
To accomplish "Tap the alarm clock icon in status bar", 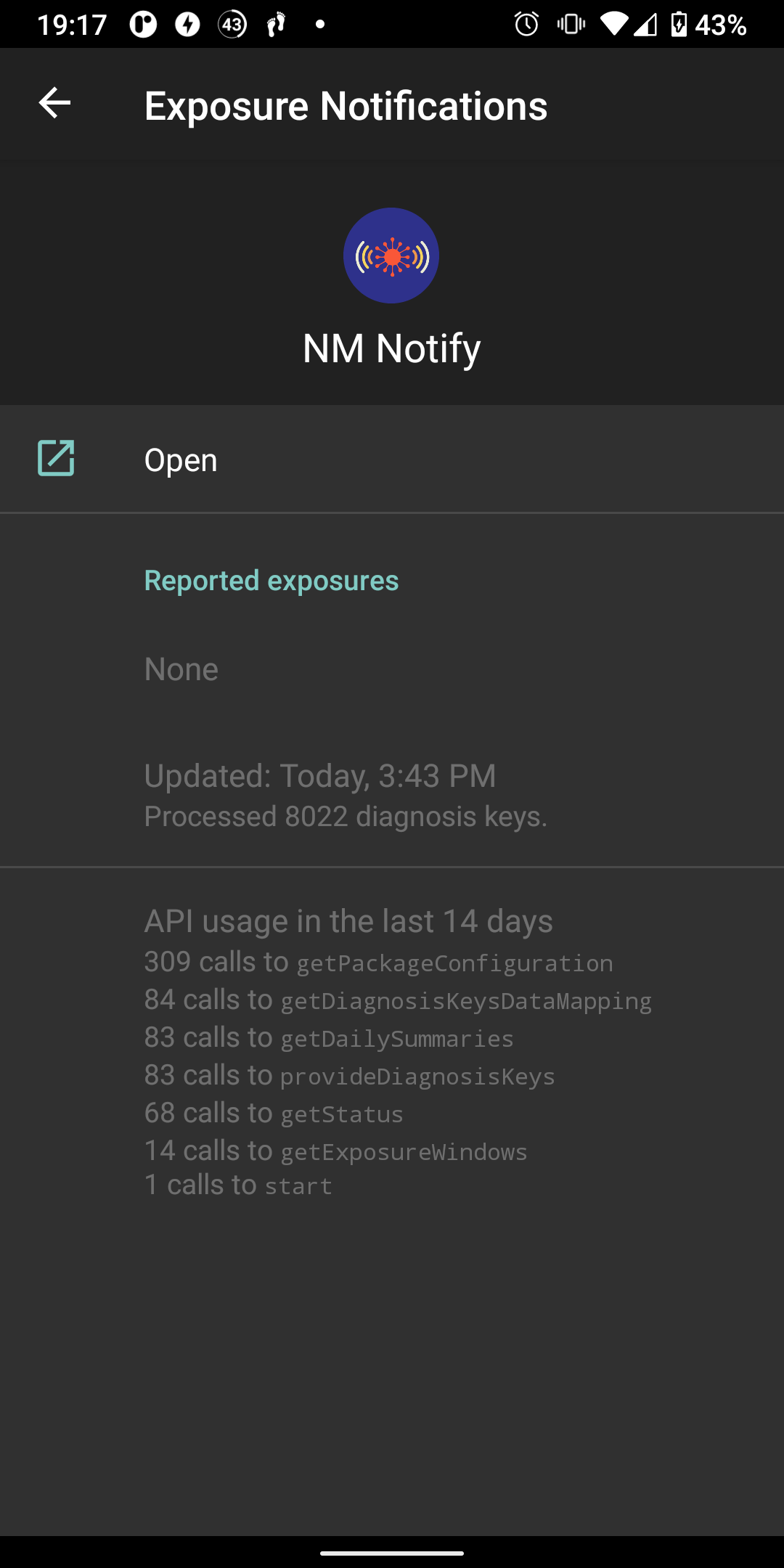I will pos(526,24).
